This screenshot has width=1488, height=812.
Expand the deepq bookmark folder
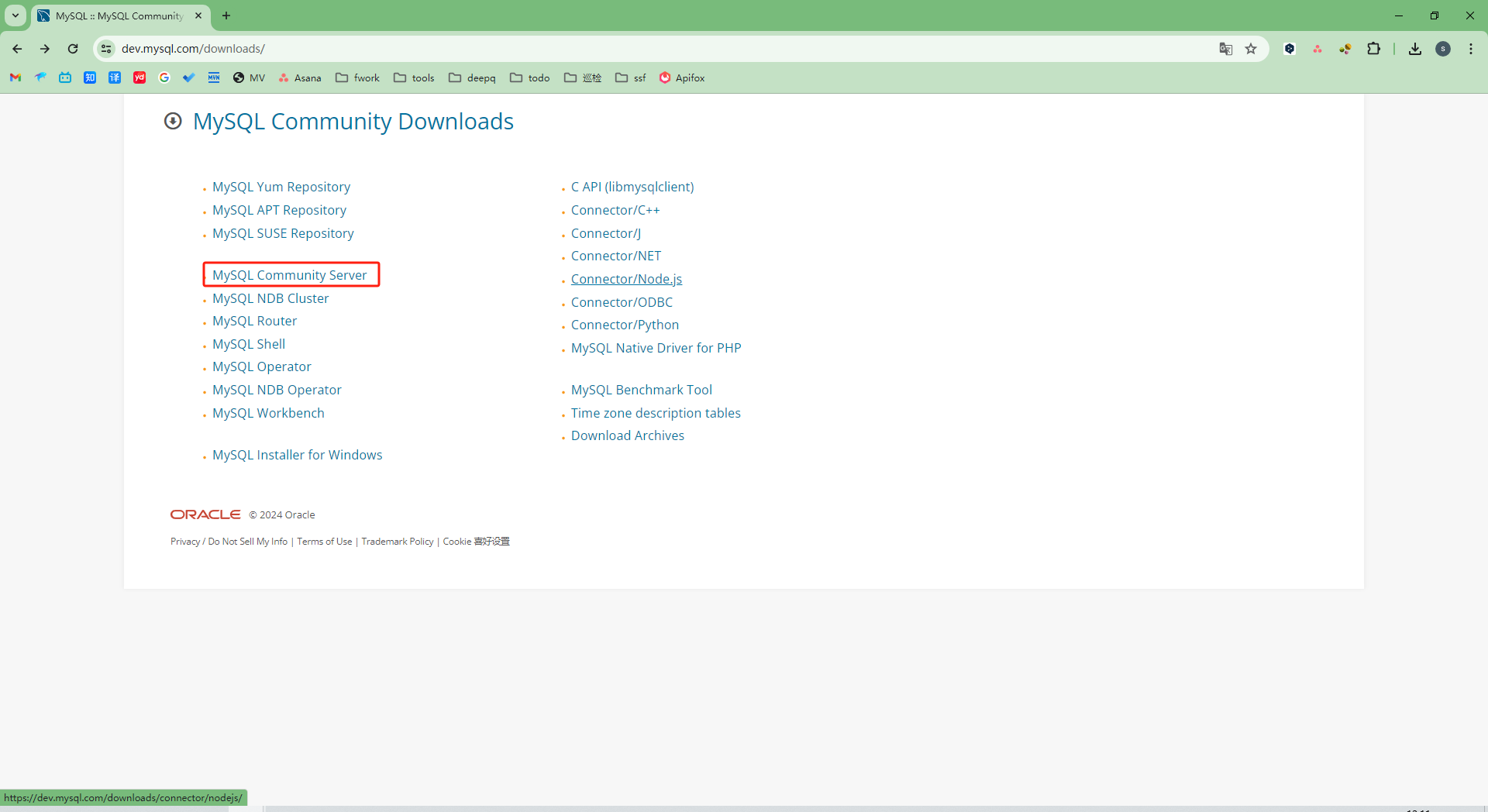pos(472,77)
